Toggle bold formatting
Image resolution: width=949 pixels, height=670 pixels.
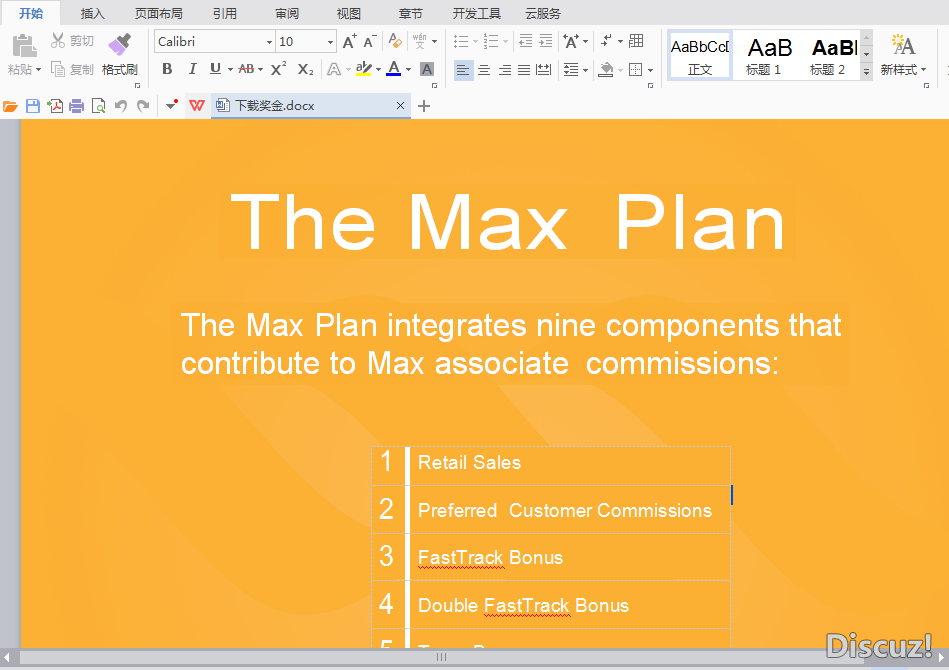tap(168, 70)
